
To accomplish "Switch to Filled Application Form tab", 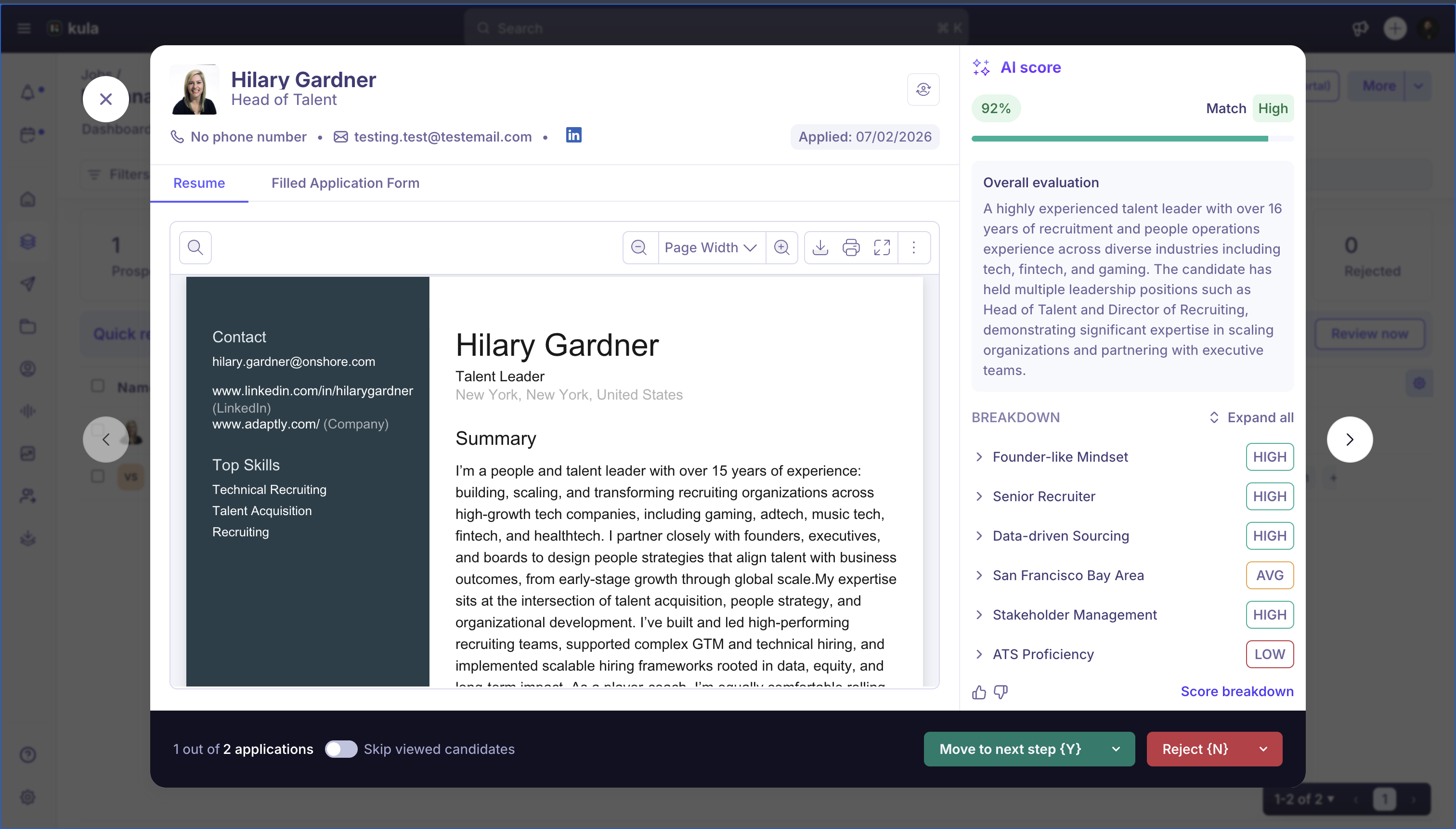I will (x=345, y=183).
